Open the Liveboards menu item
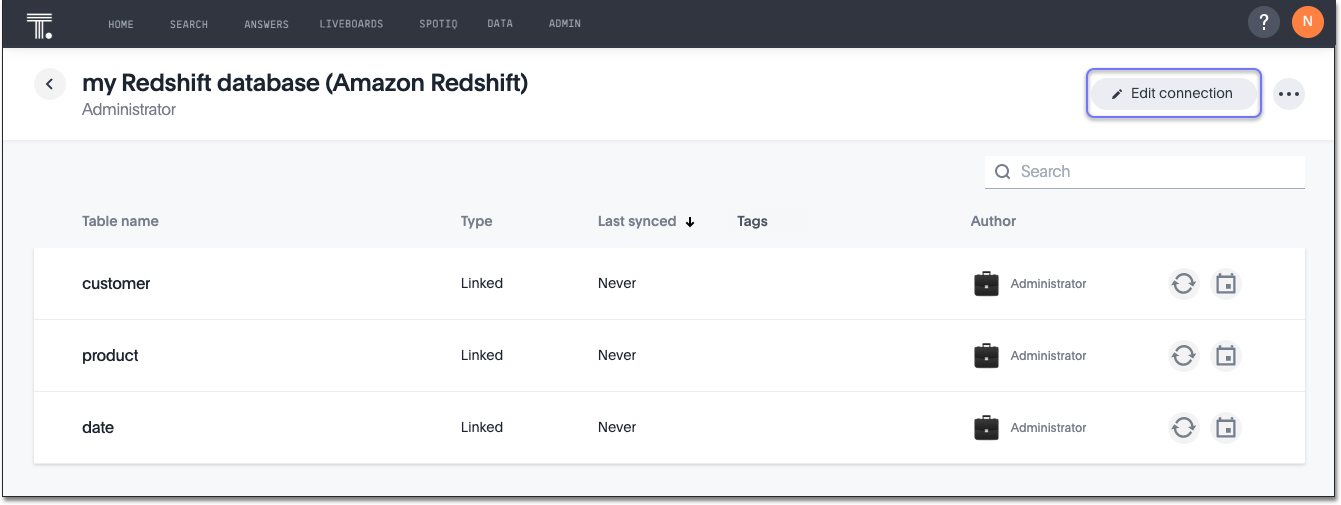 click(351, 24)
